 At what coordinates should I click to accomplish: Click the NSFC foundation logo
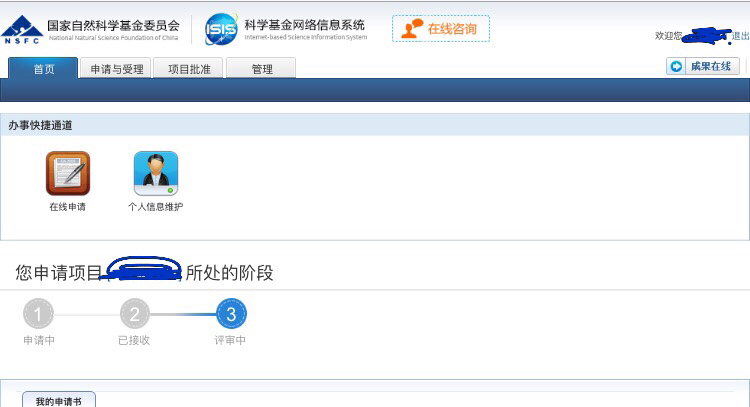pos(22,28)
